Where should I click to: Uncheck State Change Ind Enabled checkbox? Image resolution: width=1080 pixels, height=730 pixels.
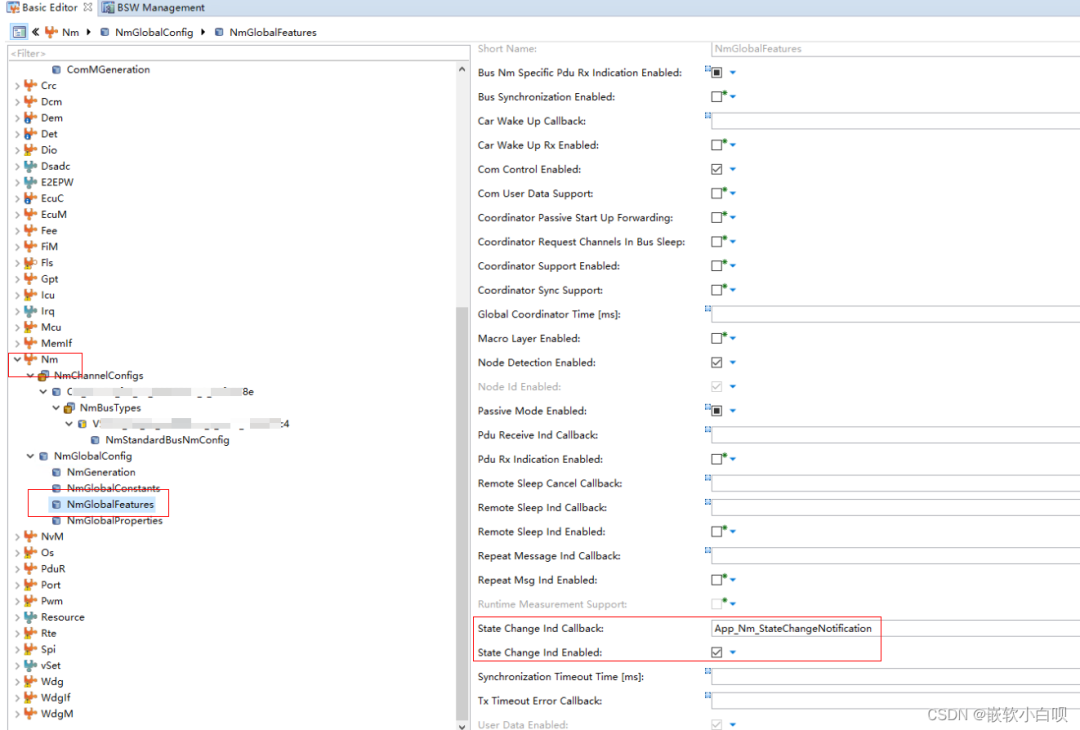click(x=716, y=652)
